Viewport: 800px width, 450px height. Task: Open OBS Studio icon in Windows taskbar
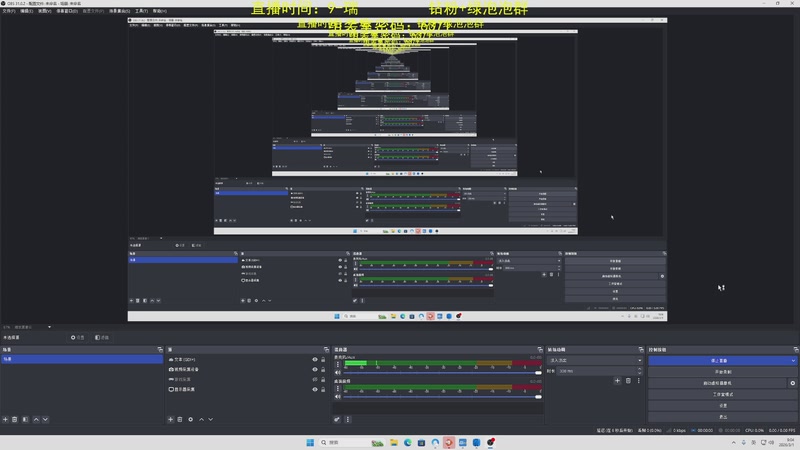490,442
